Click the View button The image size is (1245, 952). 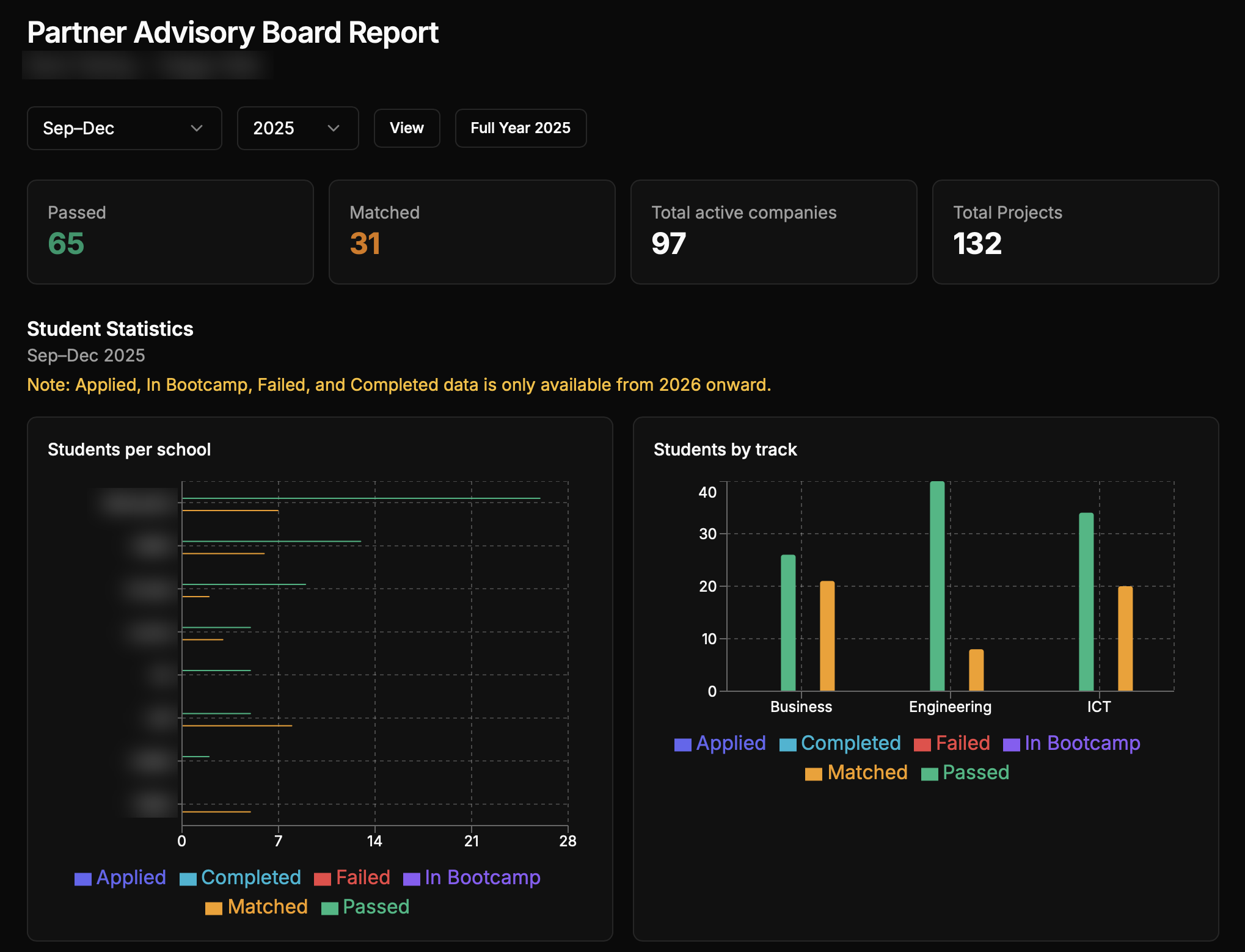pos(407,128)
